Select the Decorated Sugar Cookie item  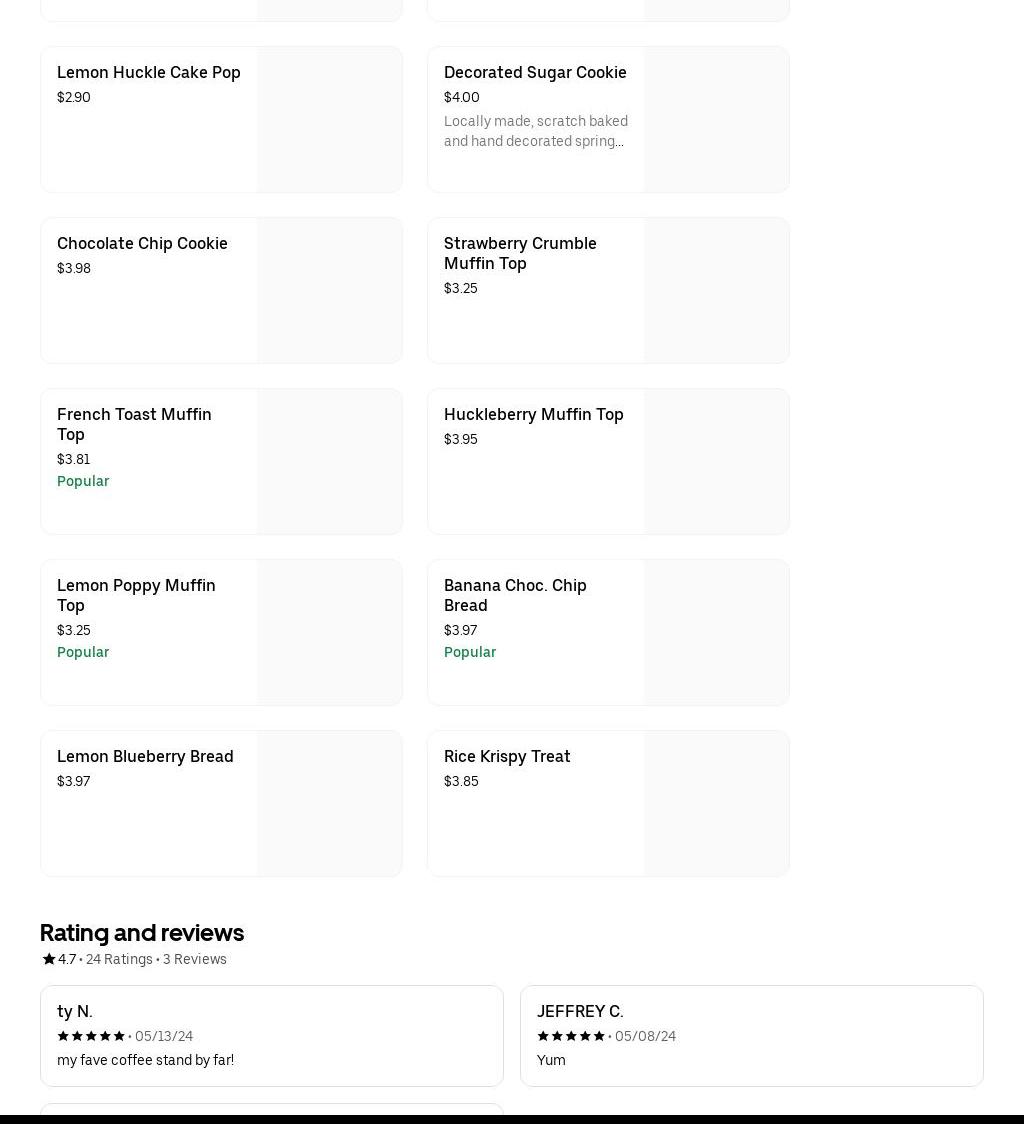535,73
